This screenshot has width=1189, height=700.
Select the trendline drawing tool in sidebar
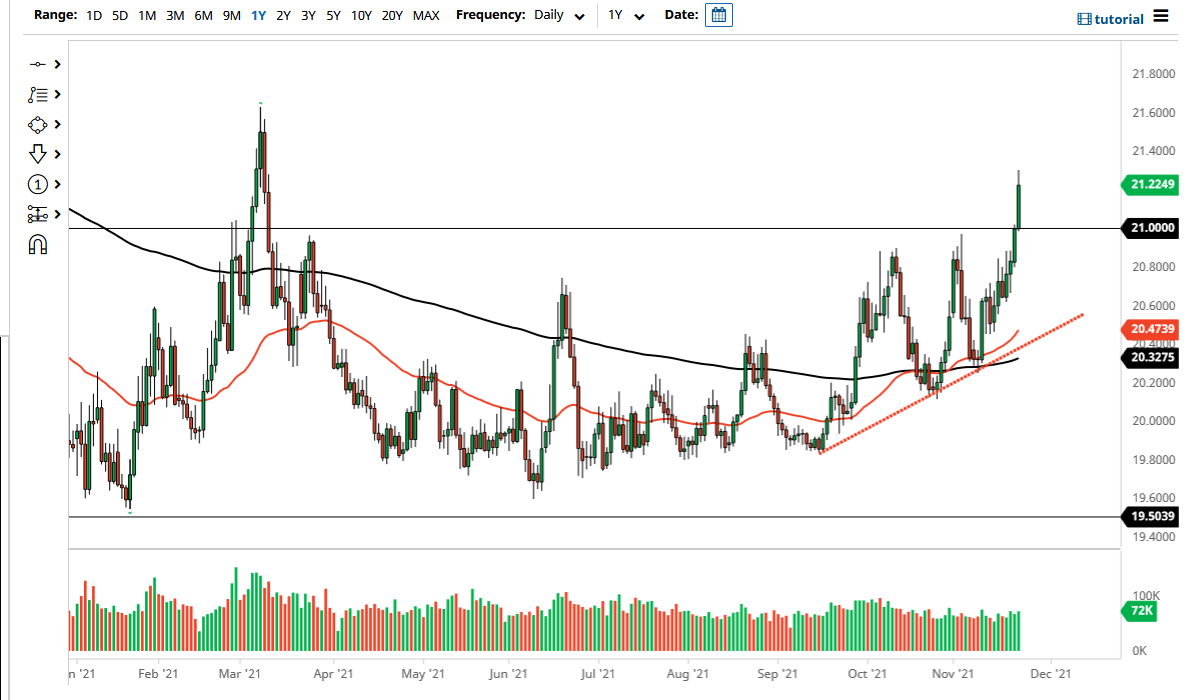coord(40,64)
